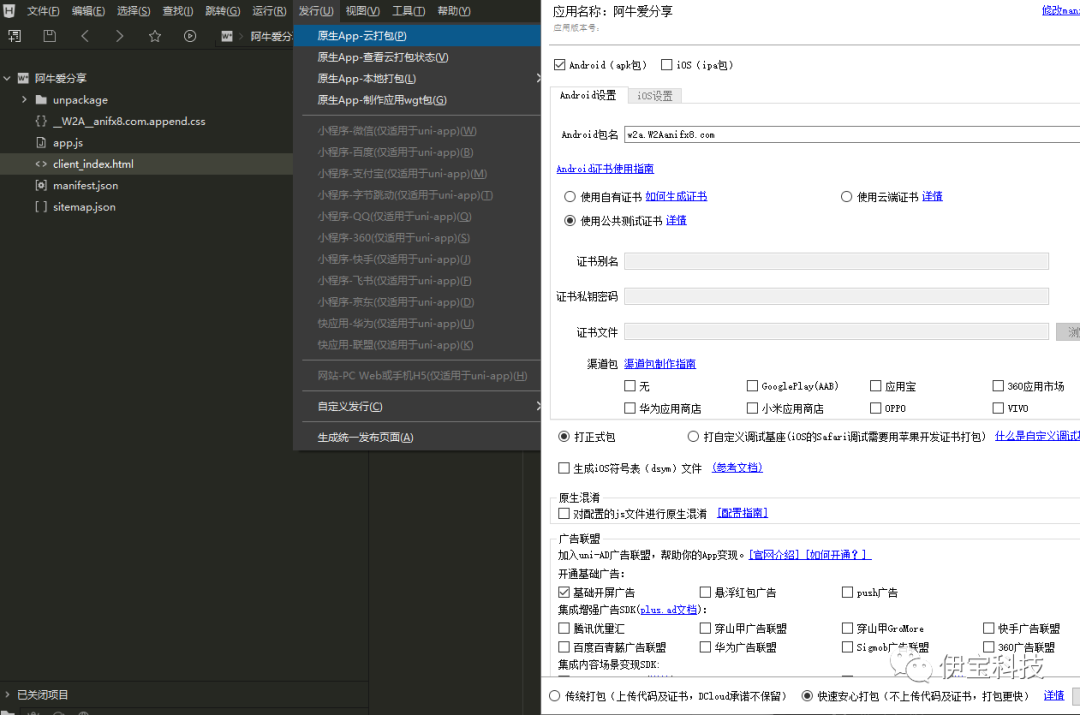The height and width of the screenshot is (715, 1080).
Task: Click the 阿牛爱分享 project root icon
Action: pos(23,78)
